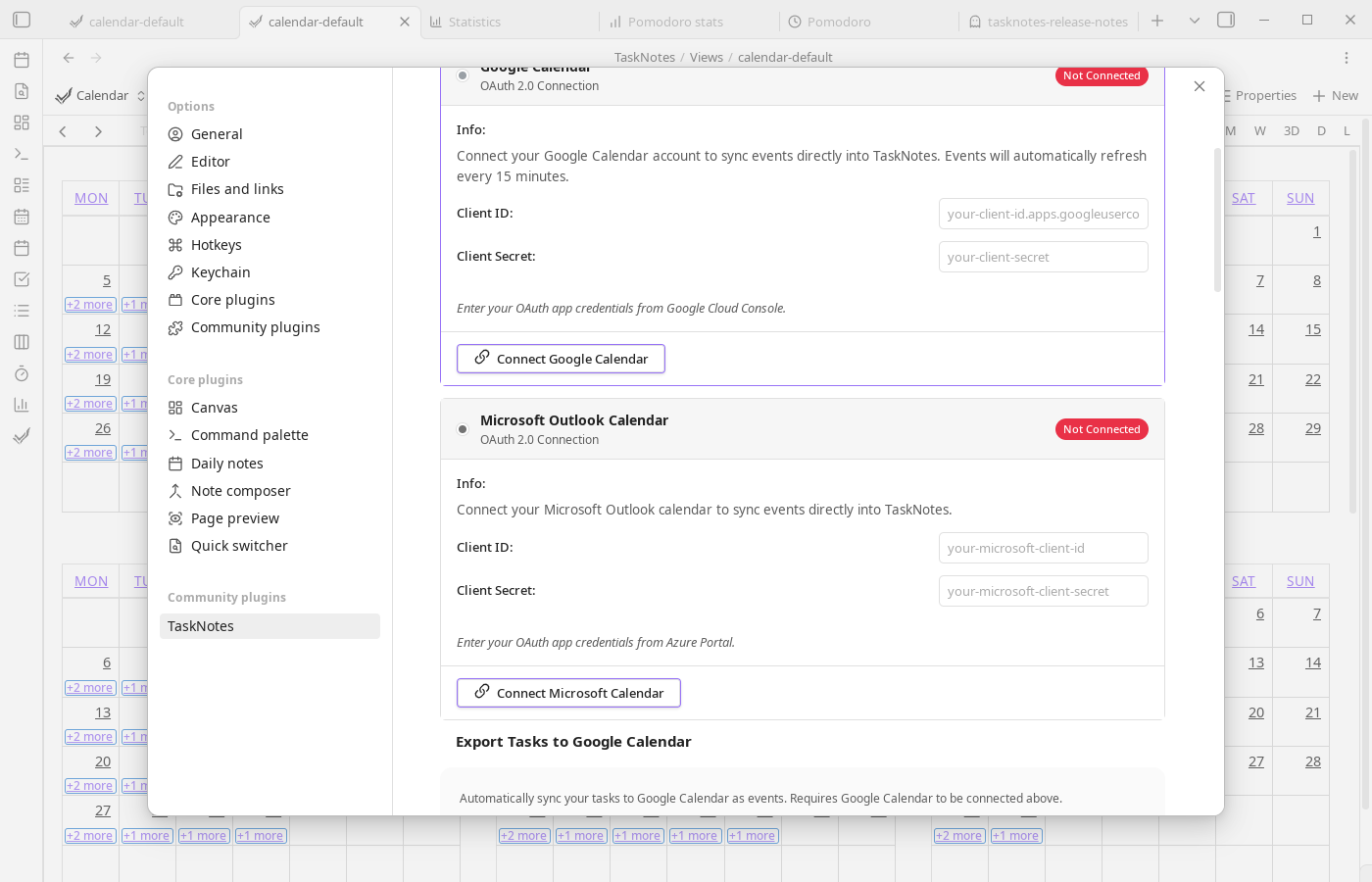Open the day 29 in calendar
Viewport: 1372px width, 882px height.
(x=1313, y=428)
